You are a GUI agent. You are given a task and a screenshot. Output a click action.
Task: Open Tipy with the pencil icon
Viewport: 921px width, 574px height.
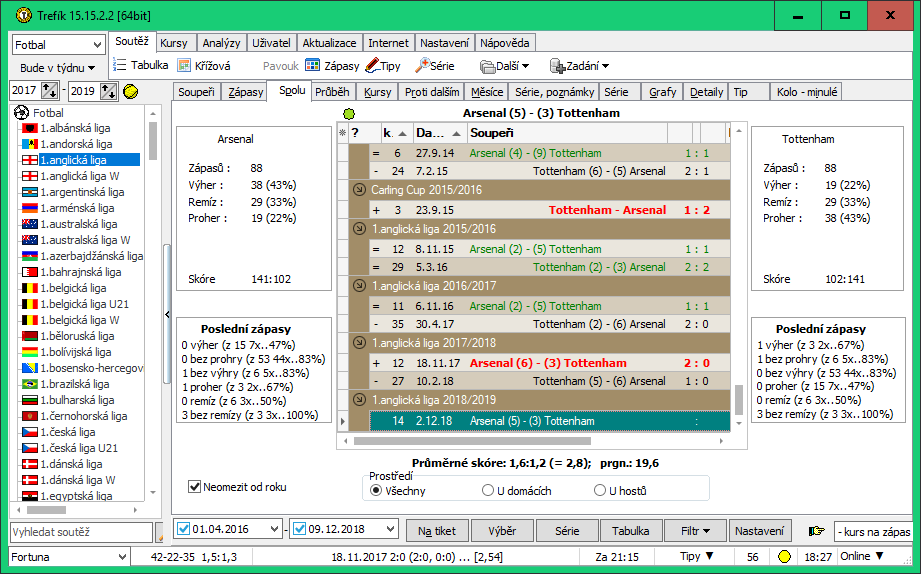pos(383,66)
